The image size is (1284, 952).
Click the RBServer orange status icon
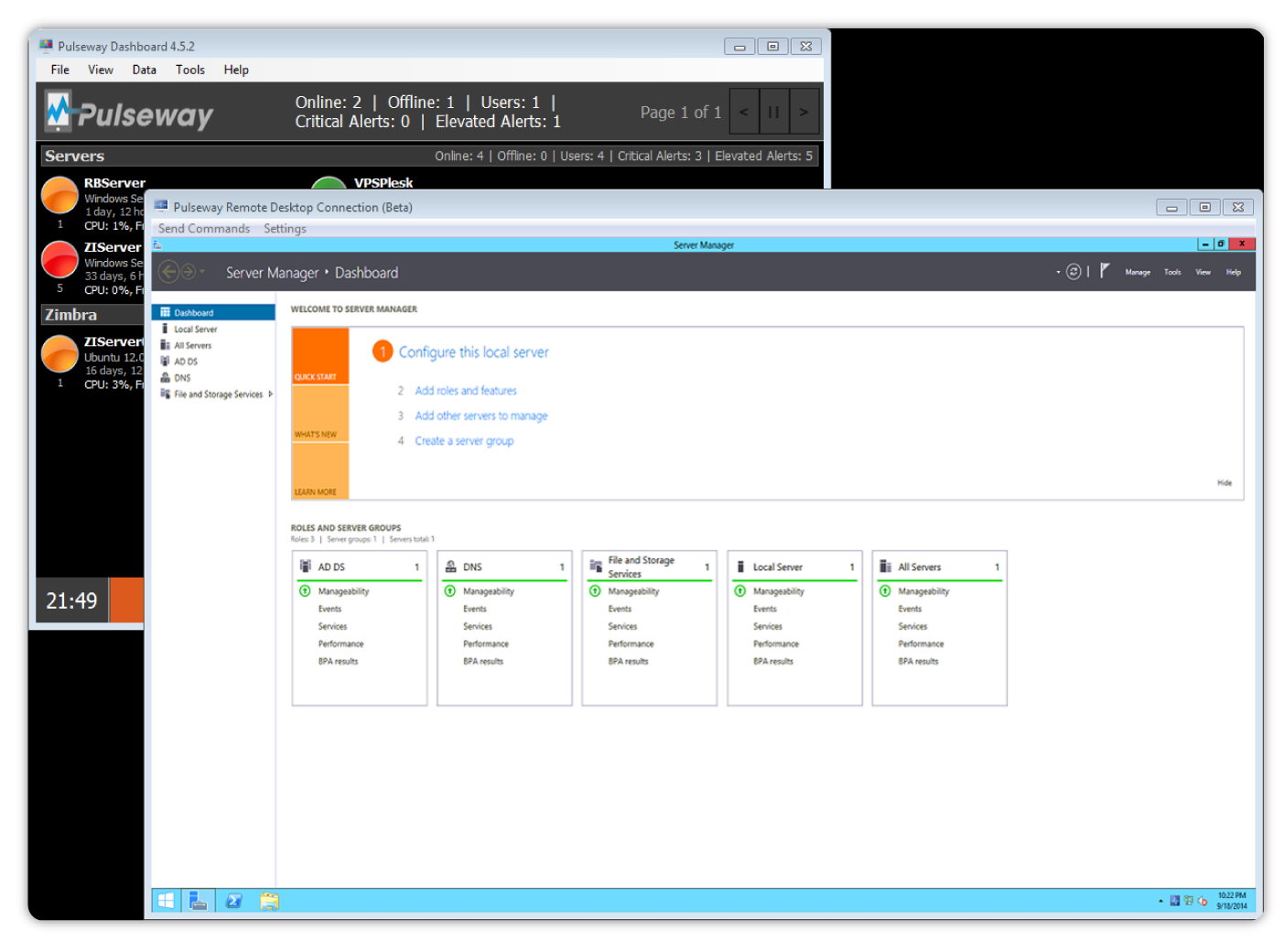60,195
